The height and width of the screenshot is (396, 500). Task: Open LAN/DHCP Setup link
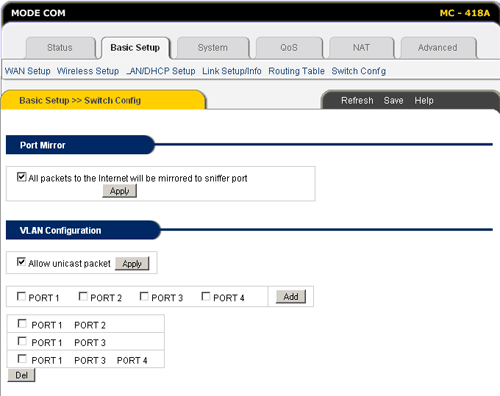tap(161, 71)
